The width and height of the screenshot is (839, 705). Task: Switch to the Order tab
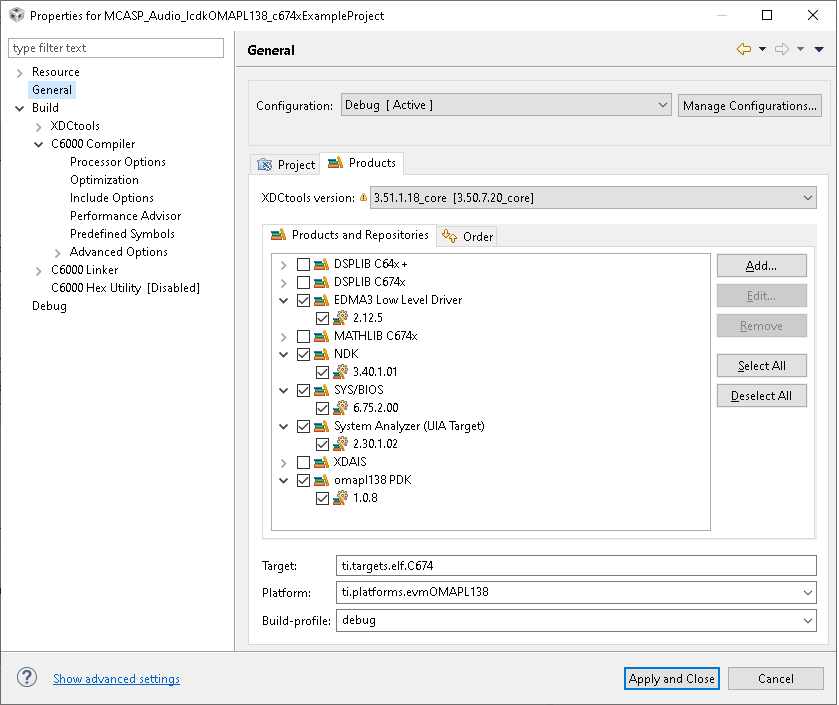point(467,236)
